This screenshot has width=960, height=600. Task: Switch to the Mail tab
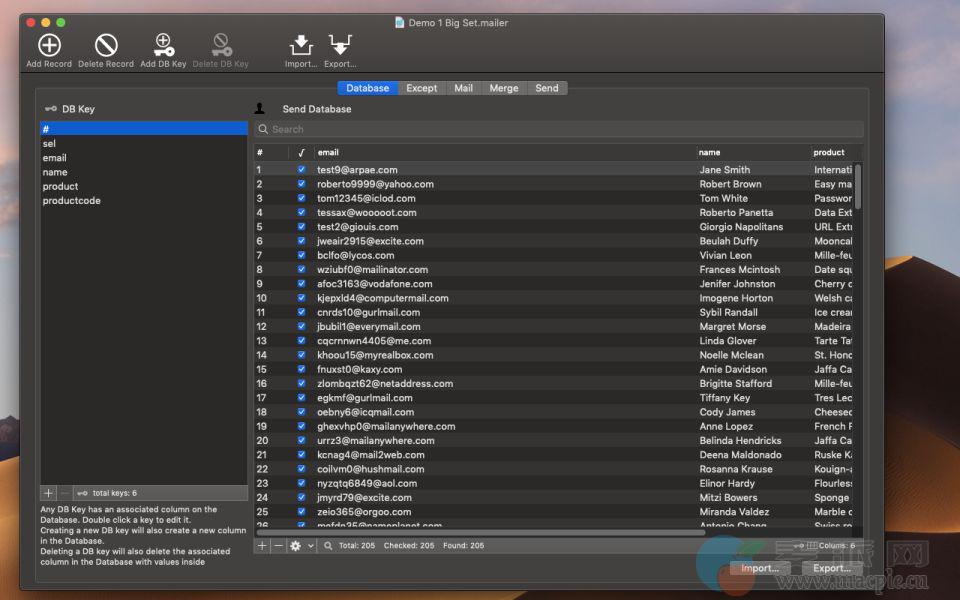click(x=463, y=88)
